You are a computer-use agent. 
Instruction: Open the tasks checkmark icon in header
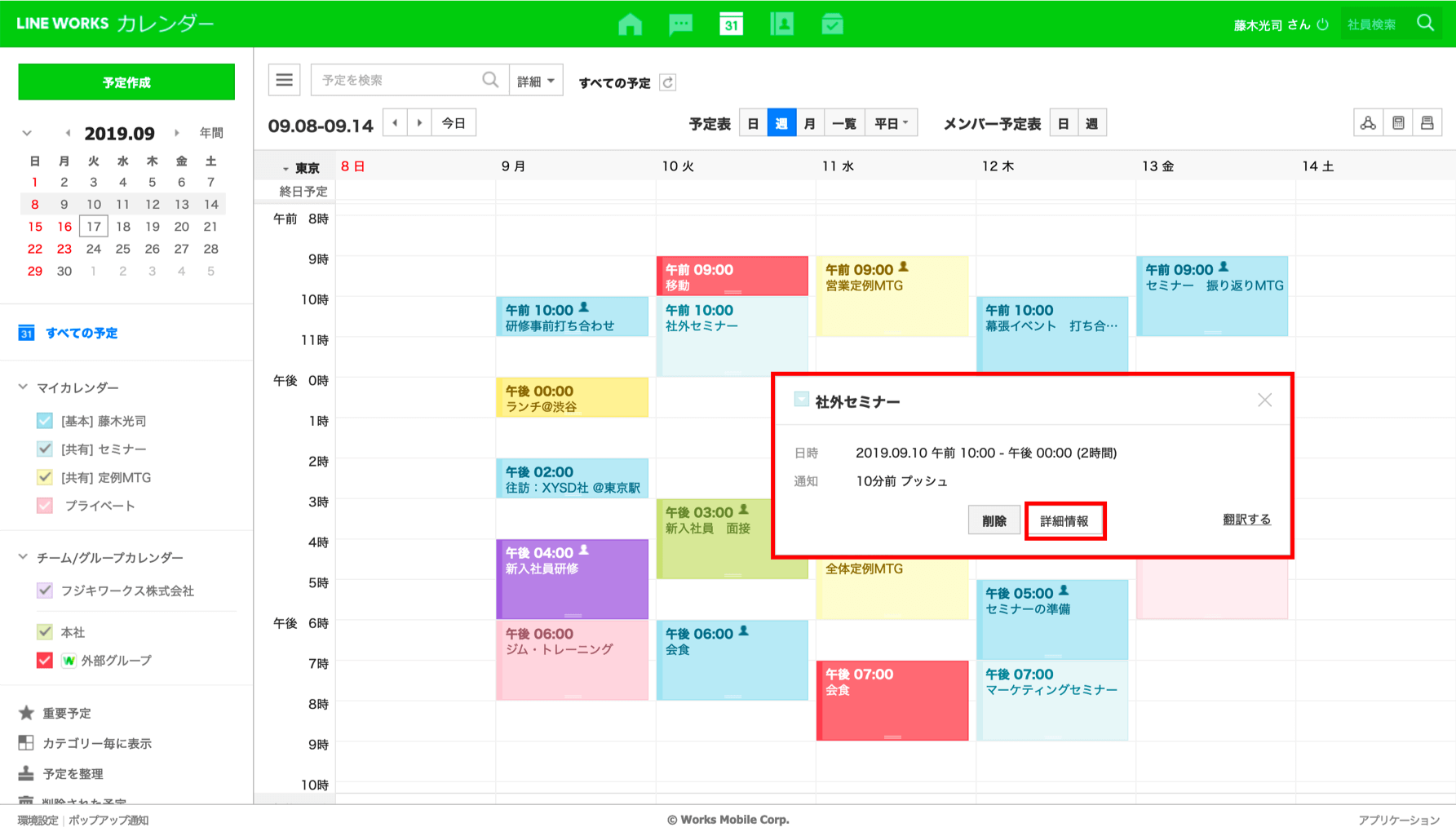pyautogui.click(x=832, y=24)
